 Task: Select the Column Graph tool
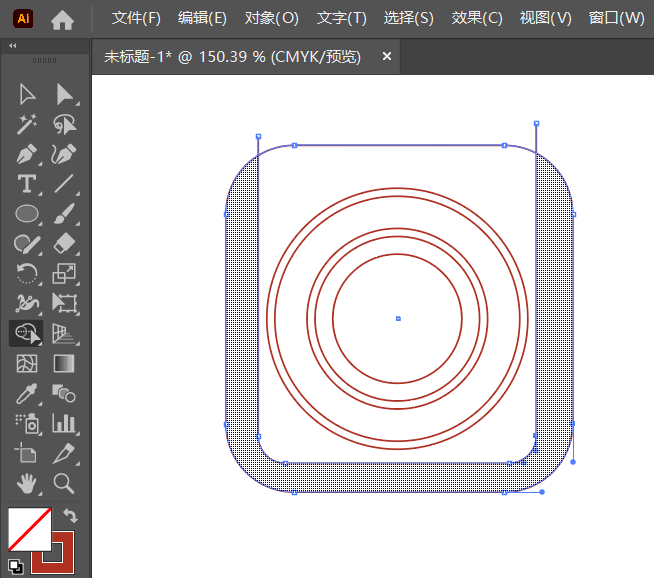(x=64, y=423)
